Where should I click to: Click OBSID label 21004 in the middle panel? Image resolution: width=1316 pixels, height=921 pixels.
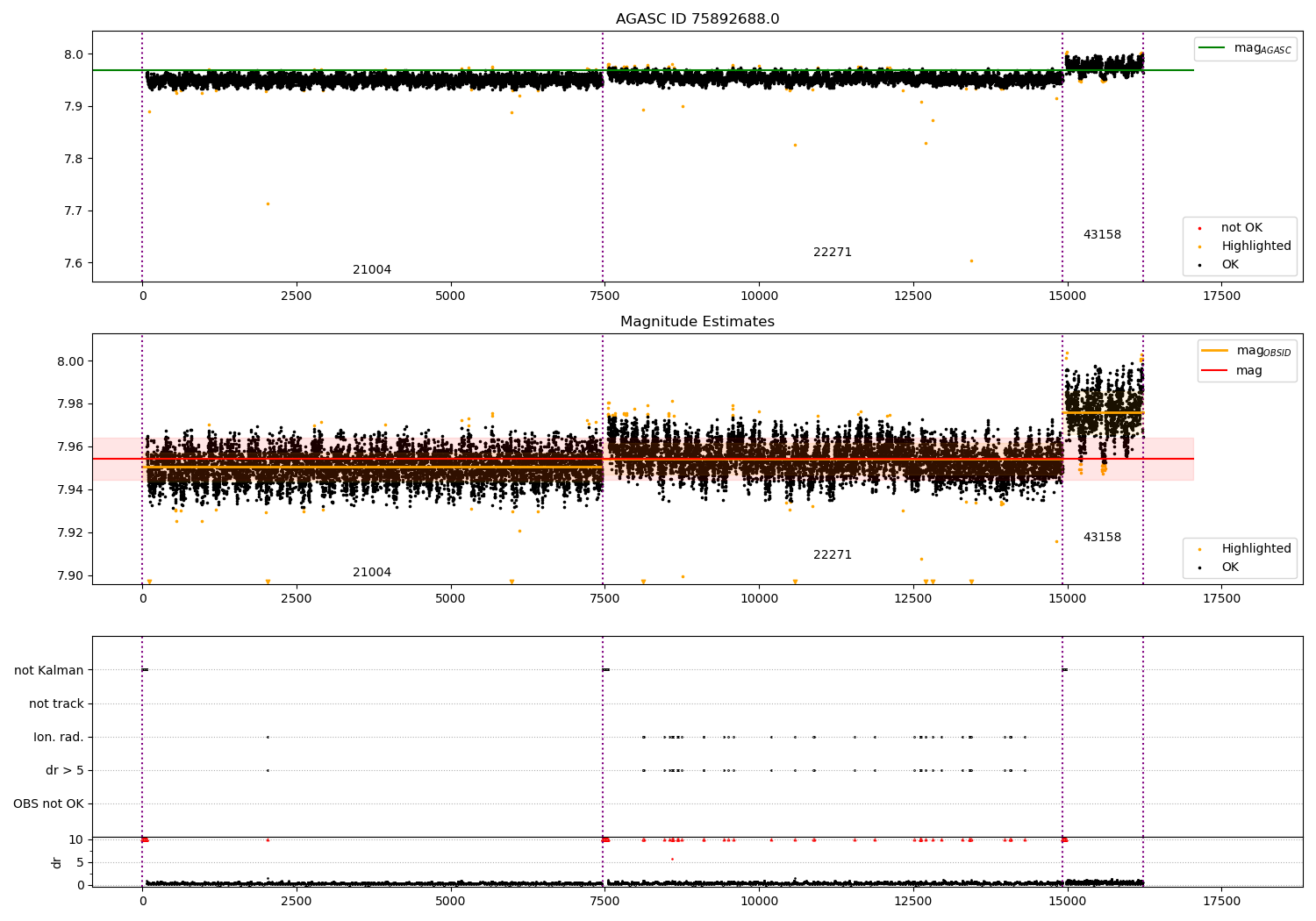tap(372, 573)
